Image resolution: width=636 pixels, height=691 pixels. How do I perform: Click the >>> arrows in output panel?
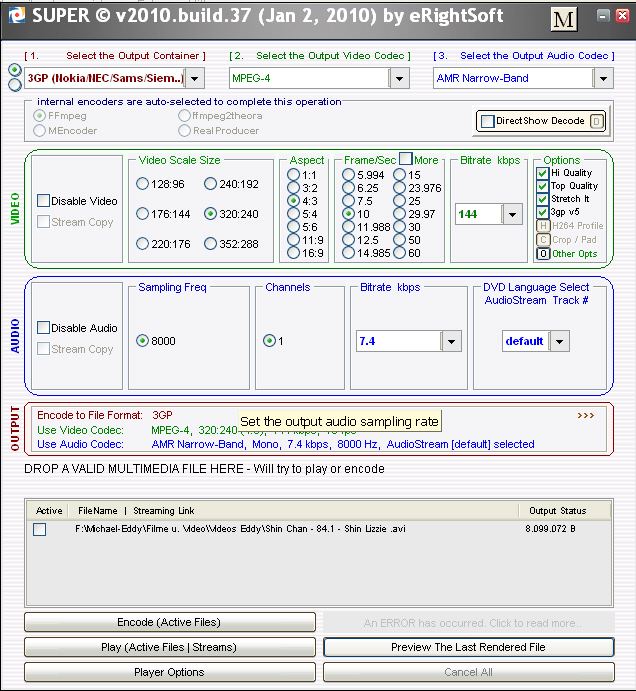coord(586,416)
